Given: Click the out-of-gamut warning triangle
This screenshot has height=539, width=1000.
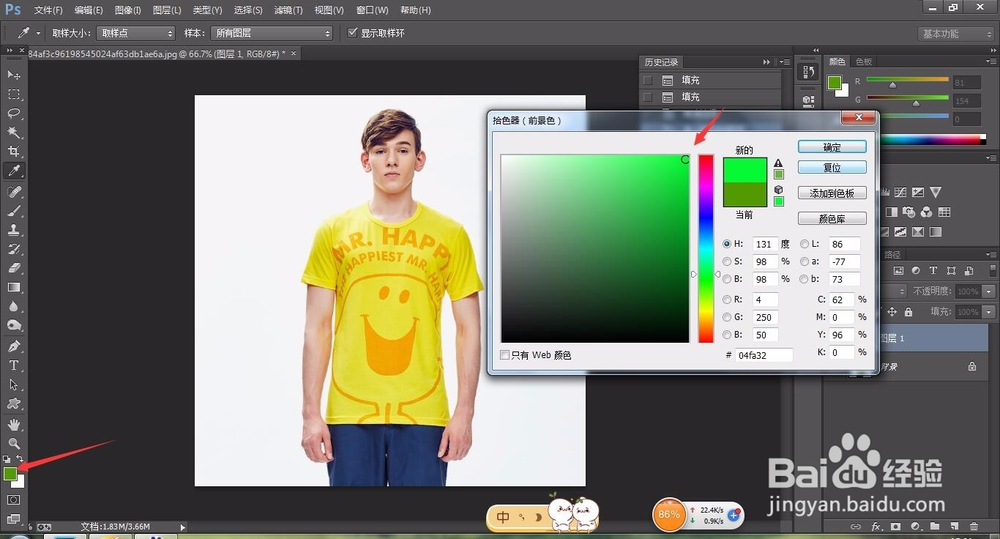Looking at the screenshot, I should coord(778,163).
